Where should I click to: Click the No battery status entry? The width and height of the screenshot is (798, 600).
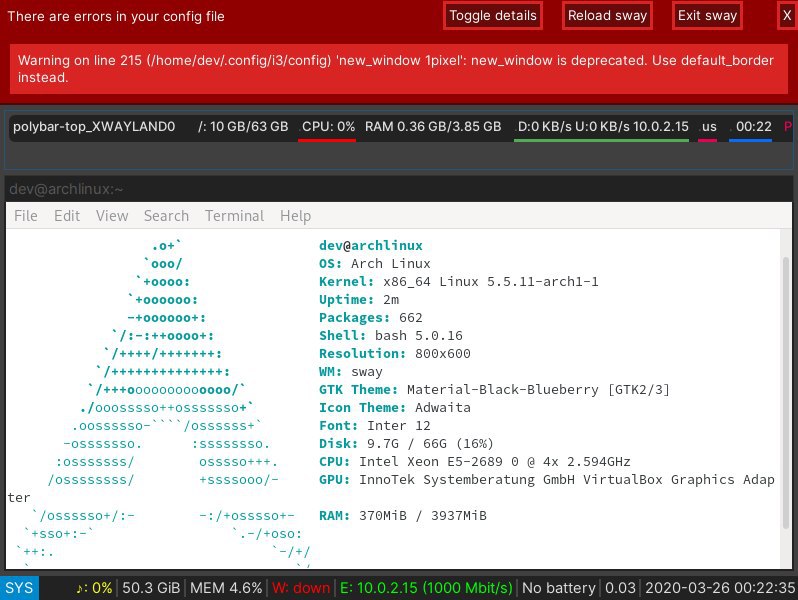pyautogui.click(x=558, y=588)
